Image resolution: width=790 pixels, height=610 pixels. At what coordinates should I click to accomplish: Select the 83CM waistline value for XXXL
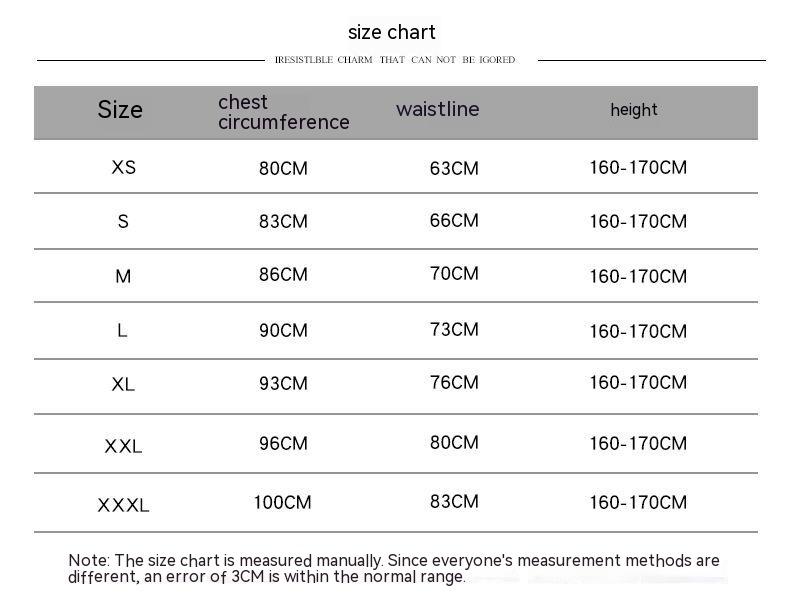(454, 502)
